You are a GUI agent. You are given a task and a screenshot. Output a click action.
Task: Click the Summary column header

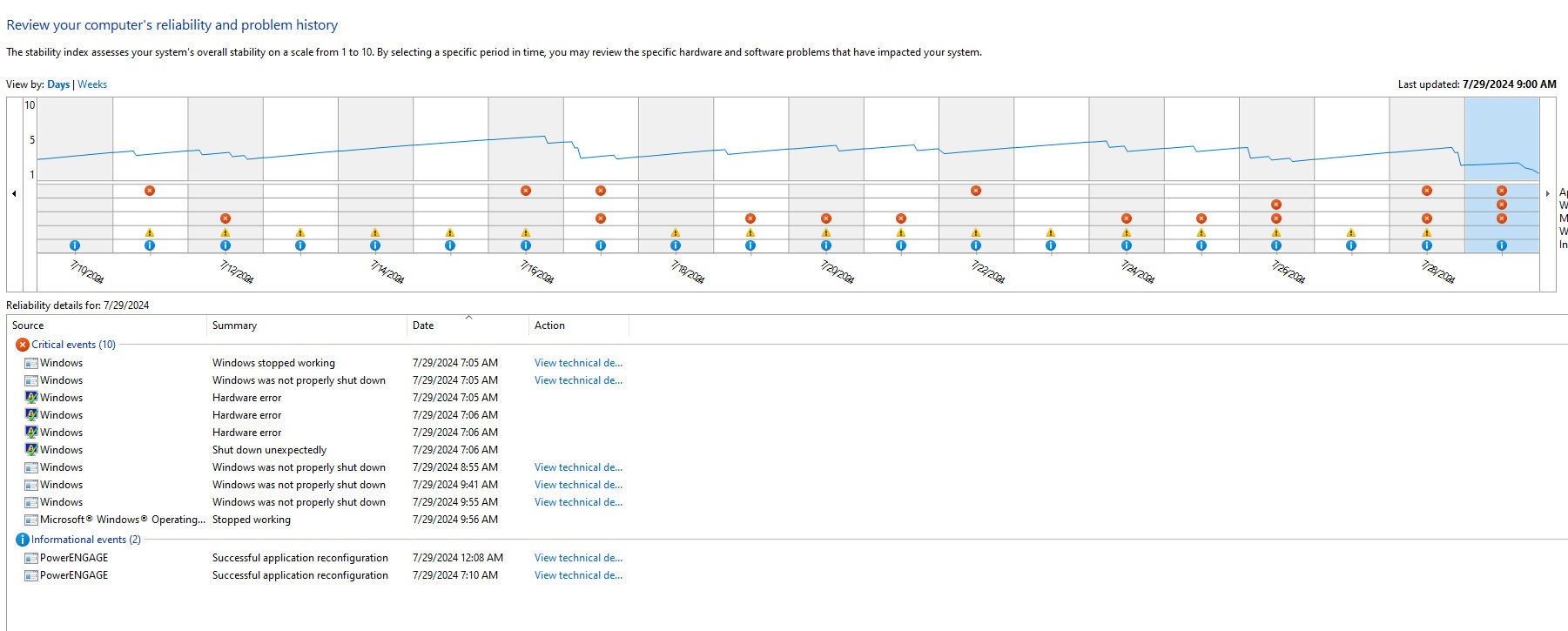[306, 326]
